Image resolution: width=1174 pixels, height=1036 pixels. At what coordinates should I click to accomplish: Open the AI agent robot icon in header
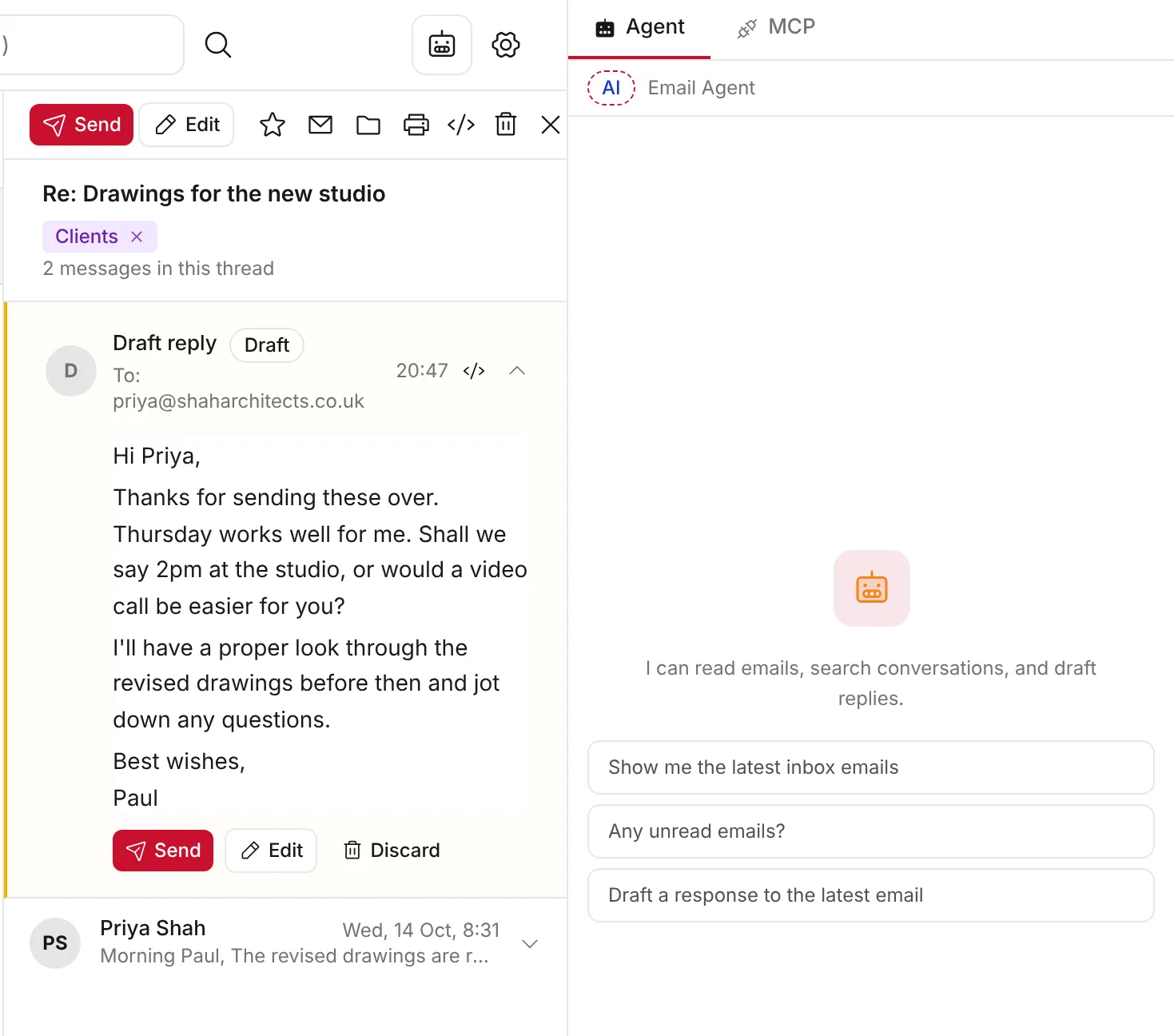(x=442, y=45)
